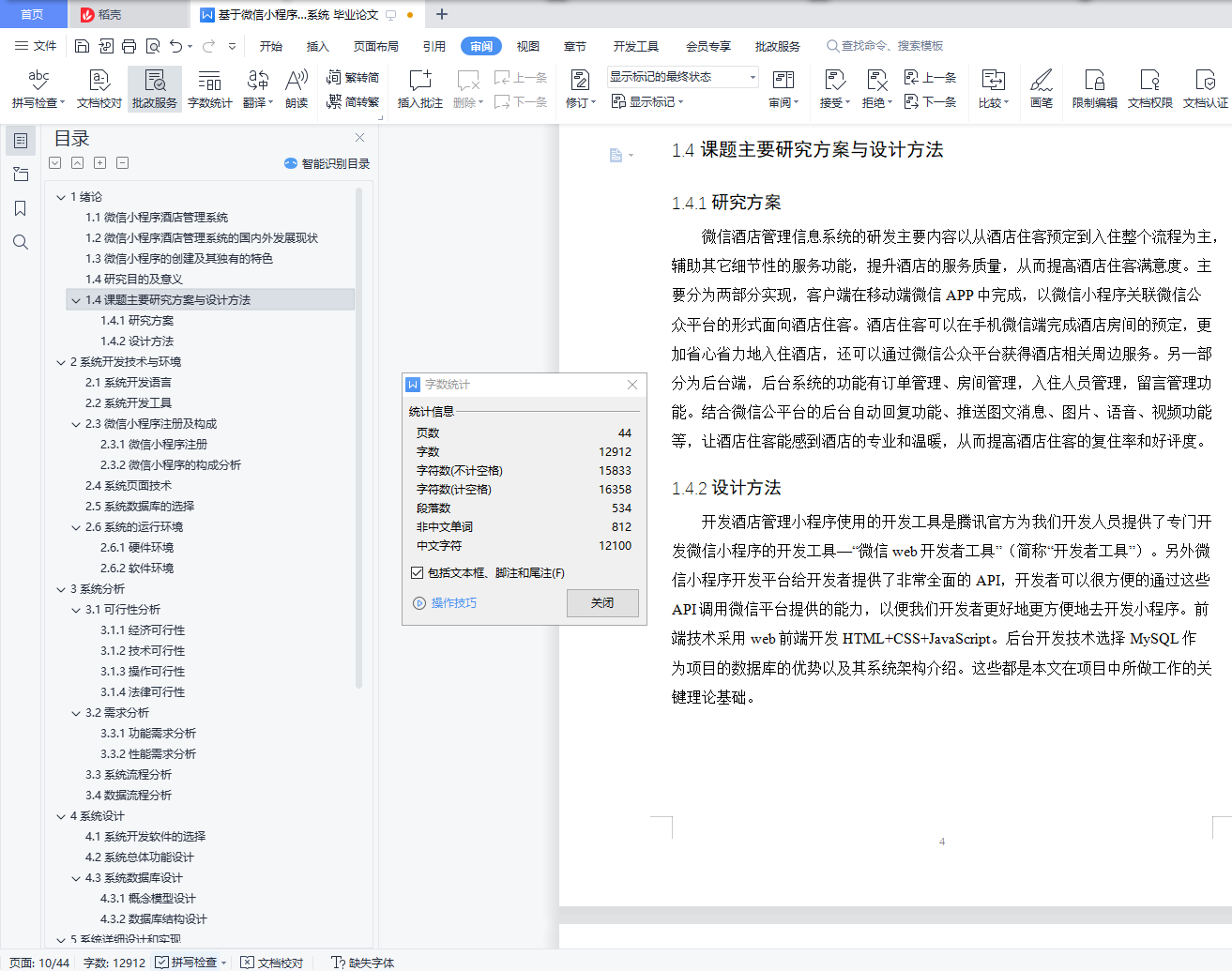Open the chapter navigation icon in the left sidebar
The height and width of the screenshot is (971, 1232).
[x=20, y=174]
